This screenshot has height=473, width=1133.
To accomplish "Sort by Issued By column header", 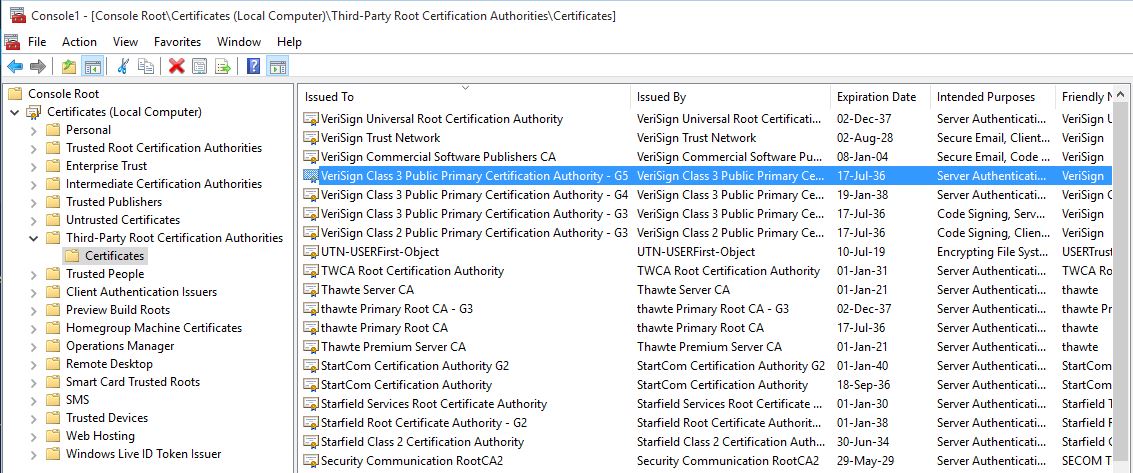I will pos(731,97).
